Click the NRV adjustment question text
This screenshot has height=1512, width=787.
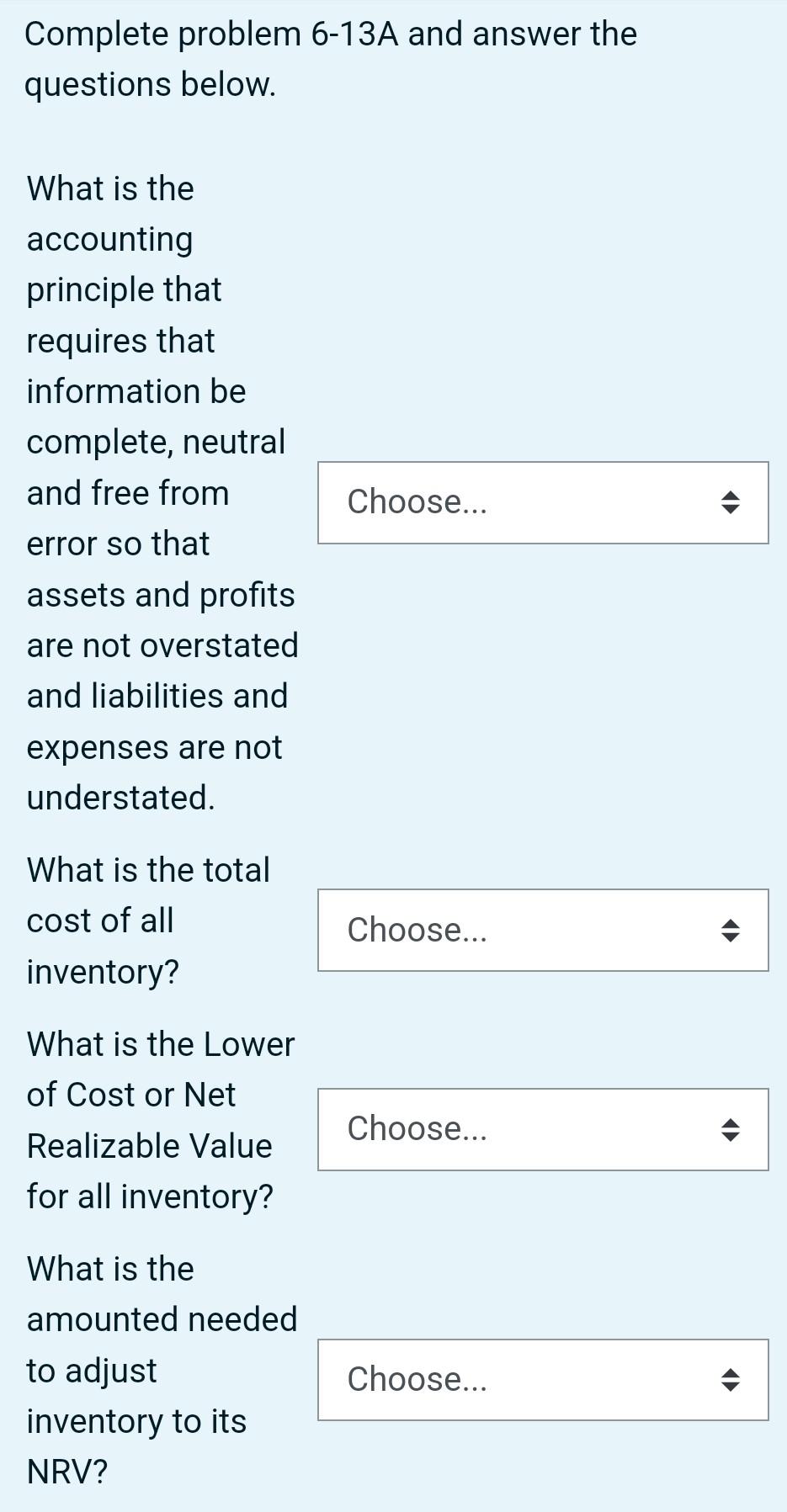[162, 1370]
